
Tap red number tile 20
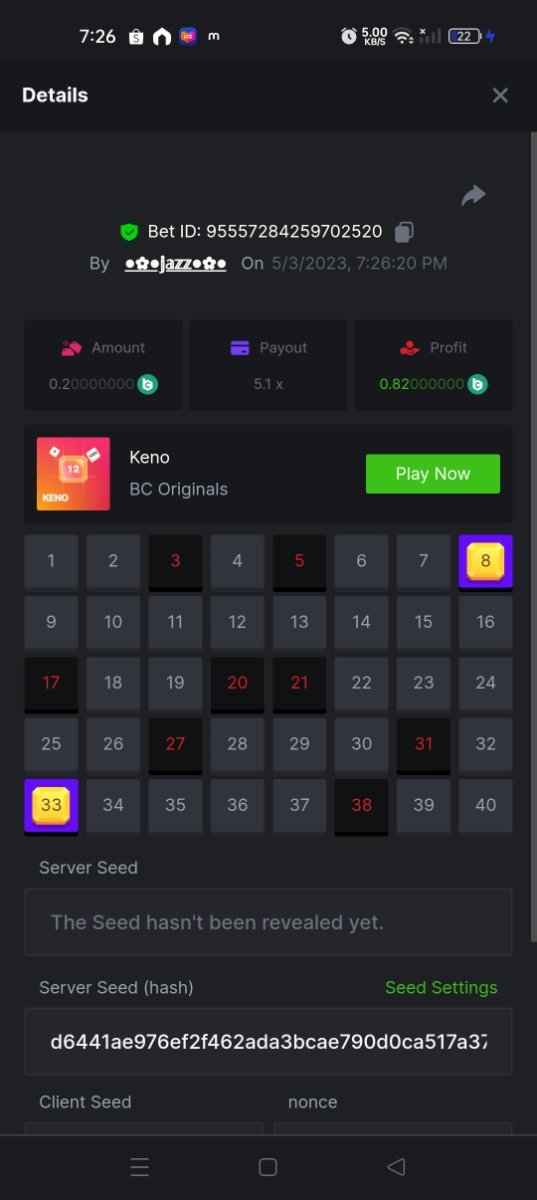coord(237,684)
